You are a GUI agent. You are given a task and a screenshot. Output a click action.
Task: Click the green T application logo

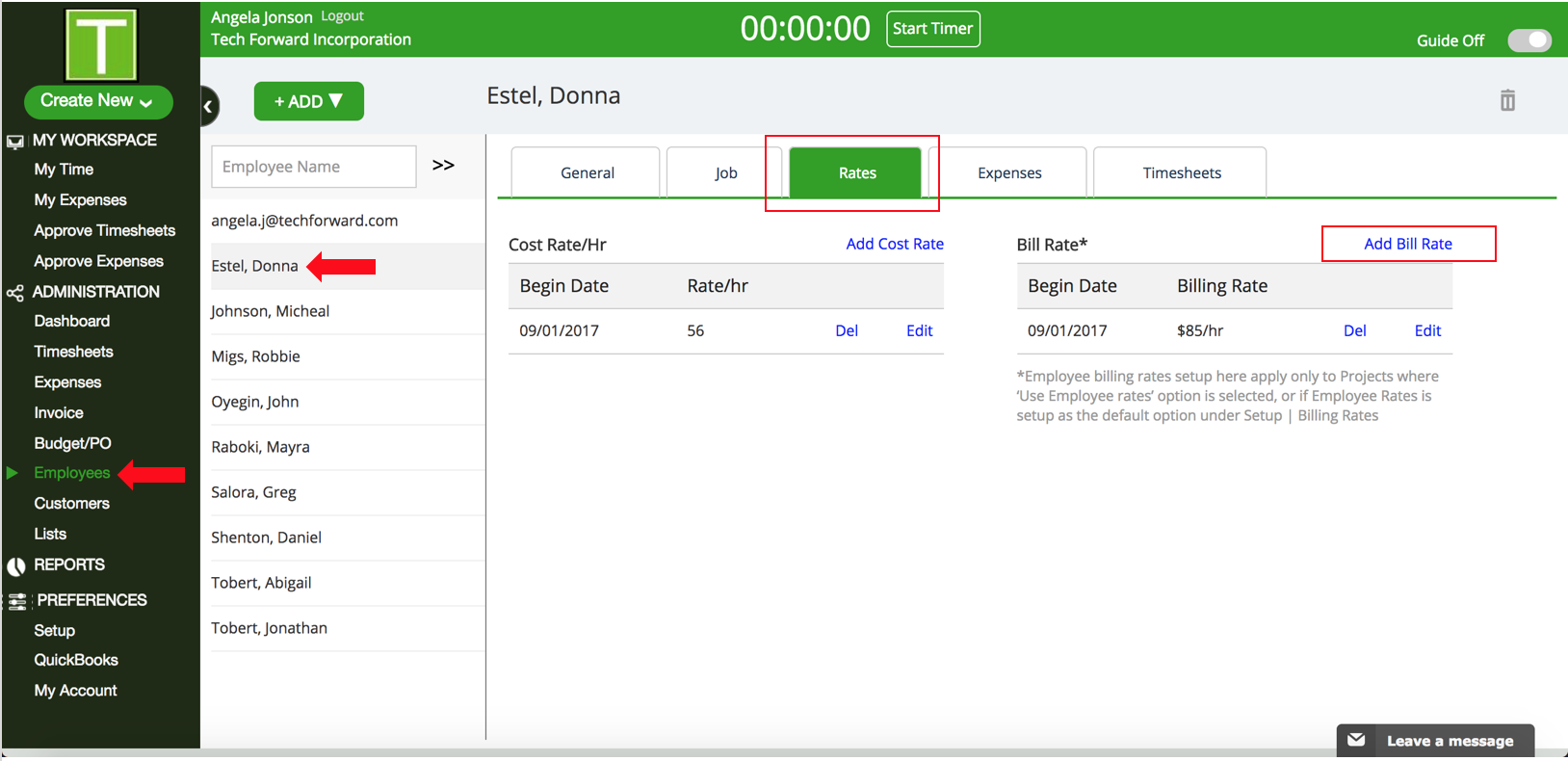(x=101, y=44)
